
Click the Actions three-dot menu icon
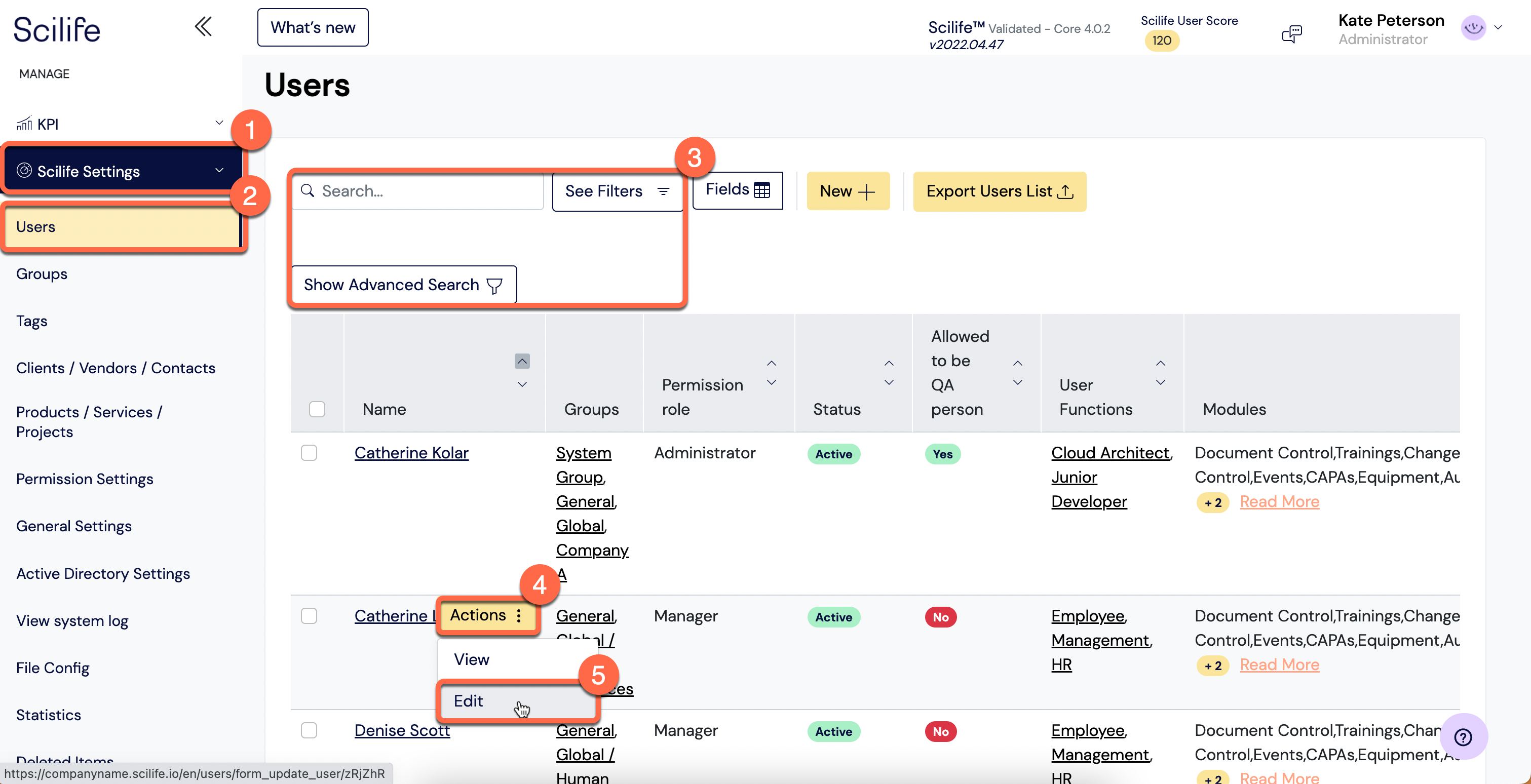pyautogui.click(x=519, y=615)
